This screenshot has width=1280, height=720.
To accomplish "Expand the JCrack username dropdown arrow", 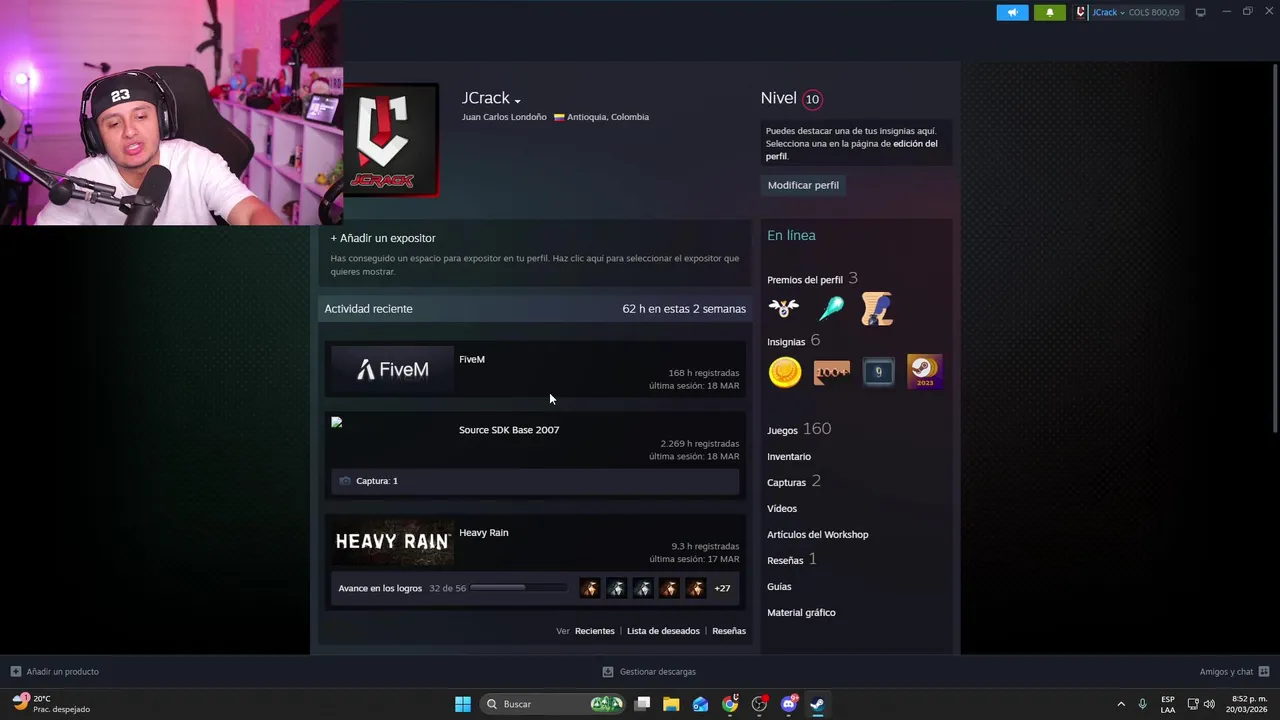I will pyautogui.click(x=517, y=100).
